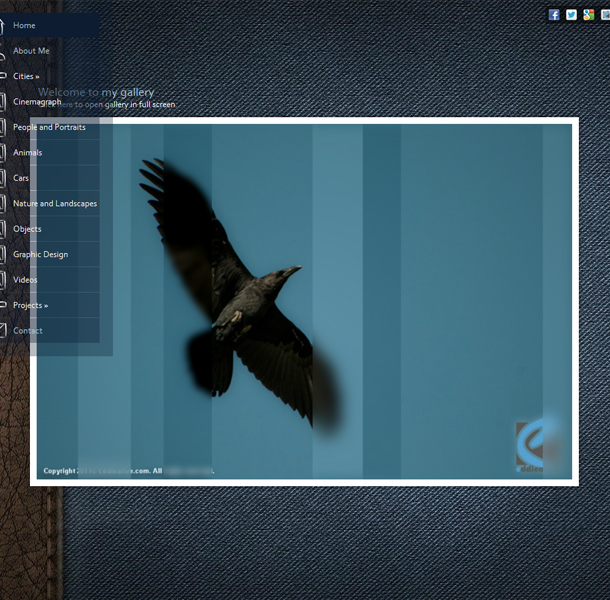This screenshot has width=610, height=600.
Task: Go to the Home menu item
Action: [x=49, y=25]
